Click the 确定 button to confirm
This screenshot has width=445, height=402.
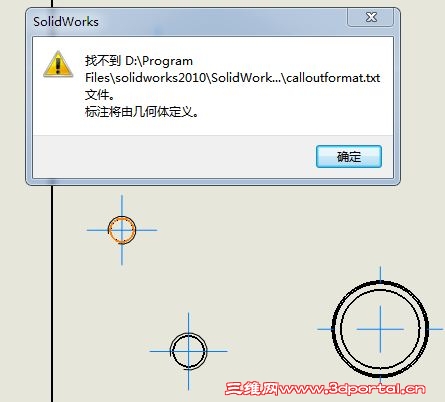coord(349,156)
